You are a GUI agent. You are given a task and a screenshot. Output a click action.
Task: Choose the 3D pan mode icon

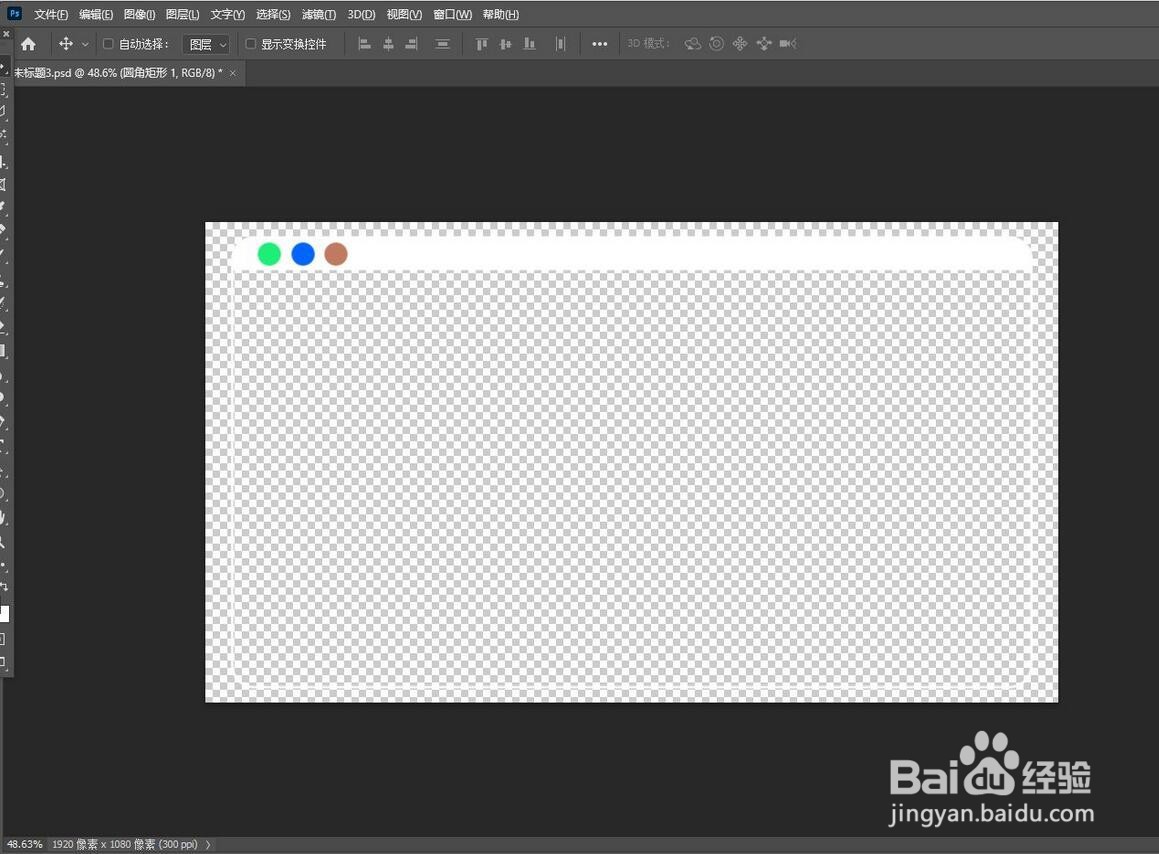(x=740, y=44)
